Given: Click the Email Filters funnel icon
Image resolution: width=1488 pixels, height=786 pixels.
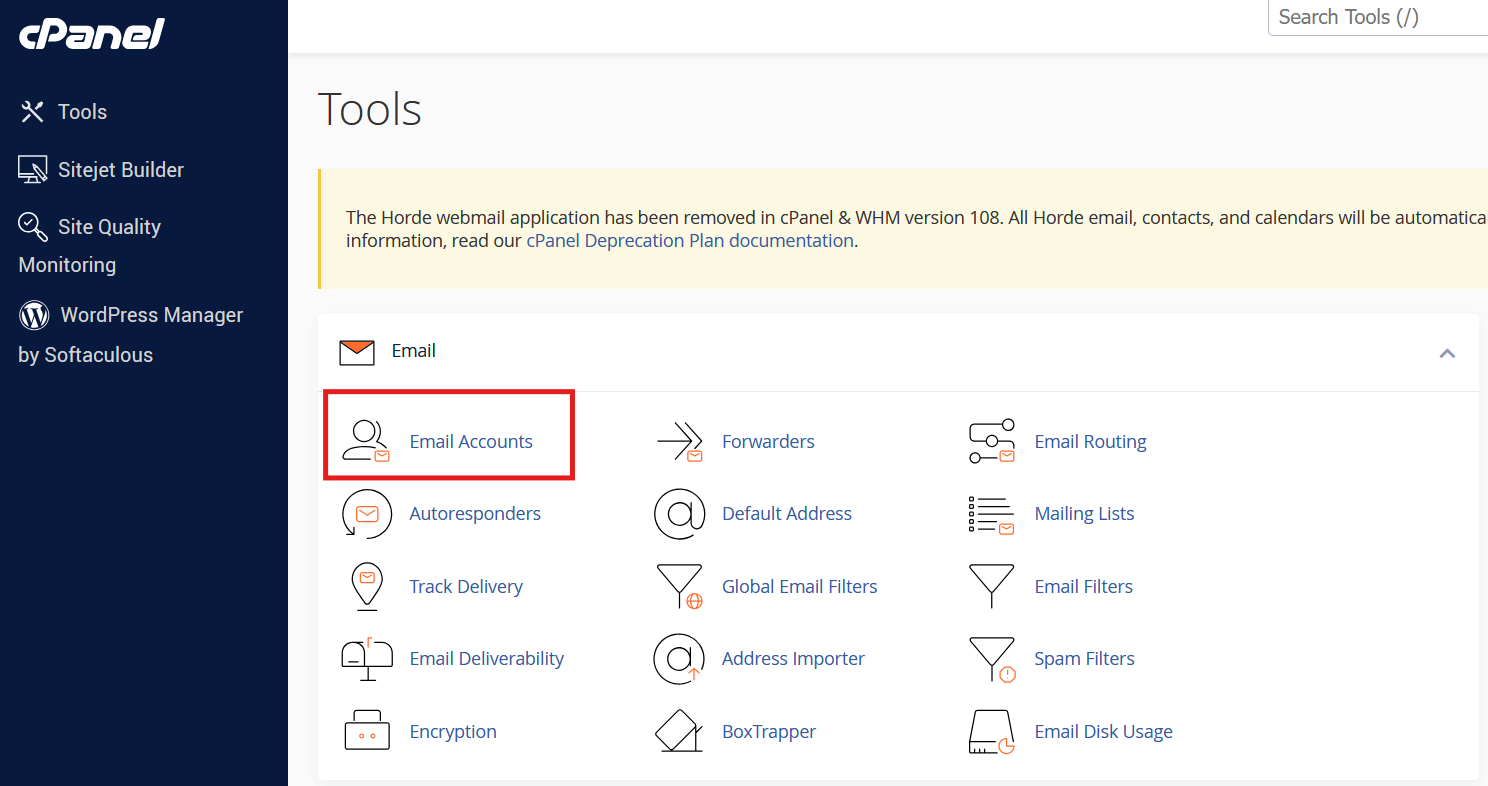Looking at the screenshot, I should 992,586.
